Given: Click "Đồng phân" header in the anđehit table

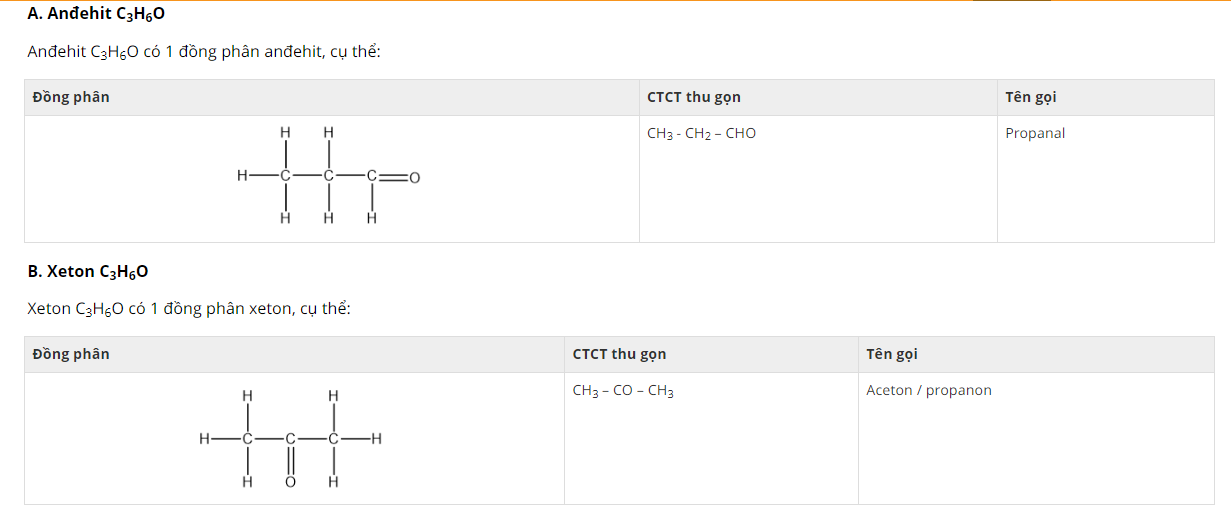Looking at the screenshot, I should pos(71,97).
